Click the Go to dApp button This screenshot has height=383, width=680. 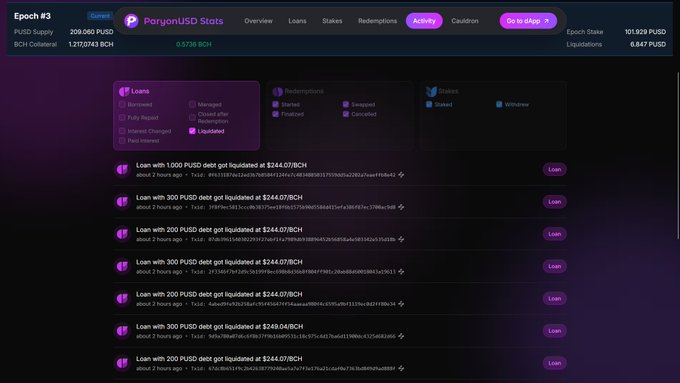click(x=528, y=21)
